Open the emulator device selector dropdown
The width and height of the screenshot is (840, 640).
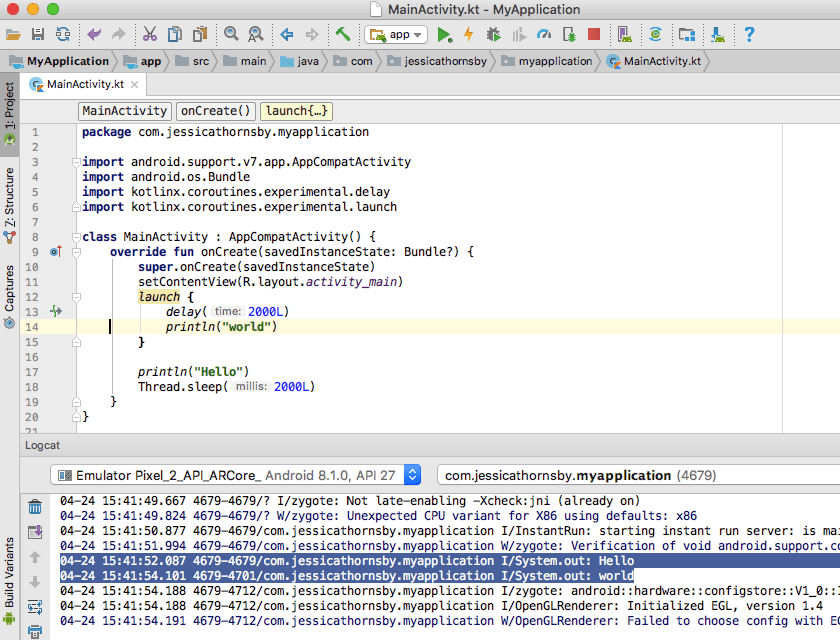[x=413, y=476]
